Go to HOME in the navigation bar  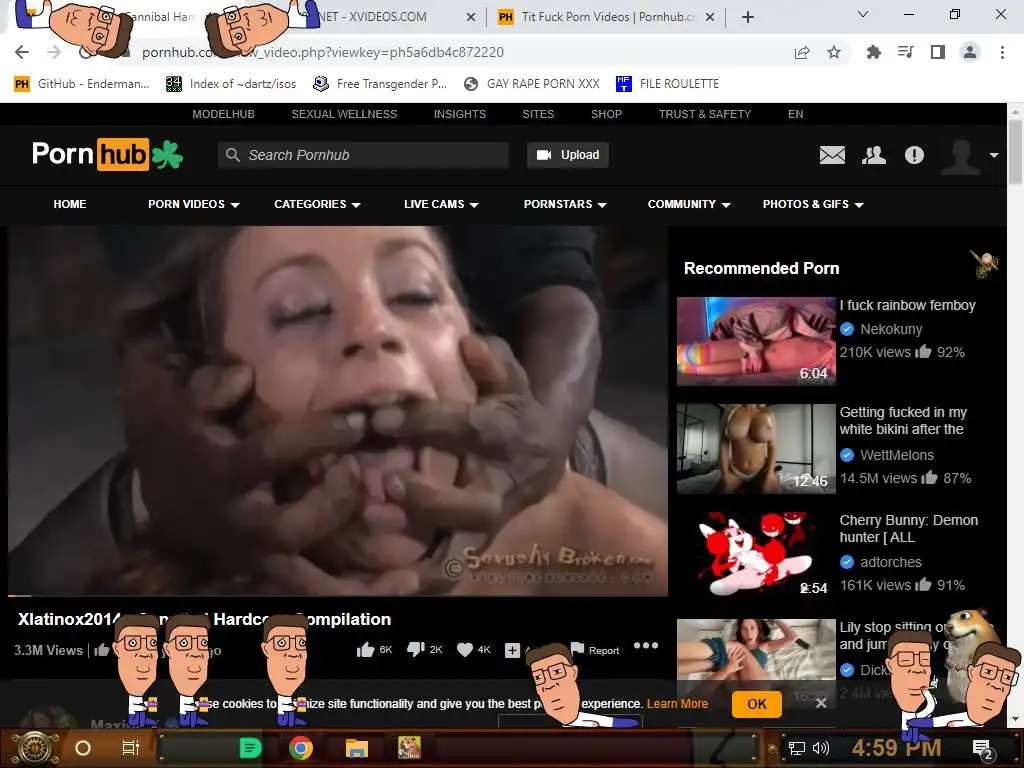(70, 204)
